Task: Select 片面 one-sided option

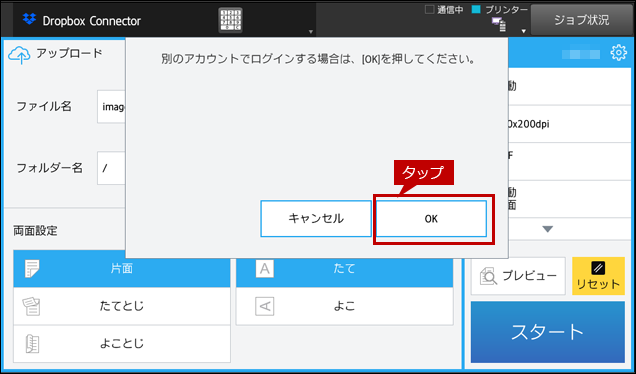Action: coord(122,269)
